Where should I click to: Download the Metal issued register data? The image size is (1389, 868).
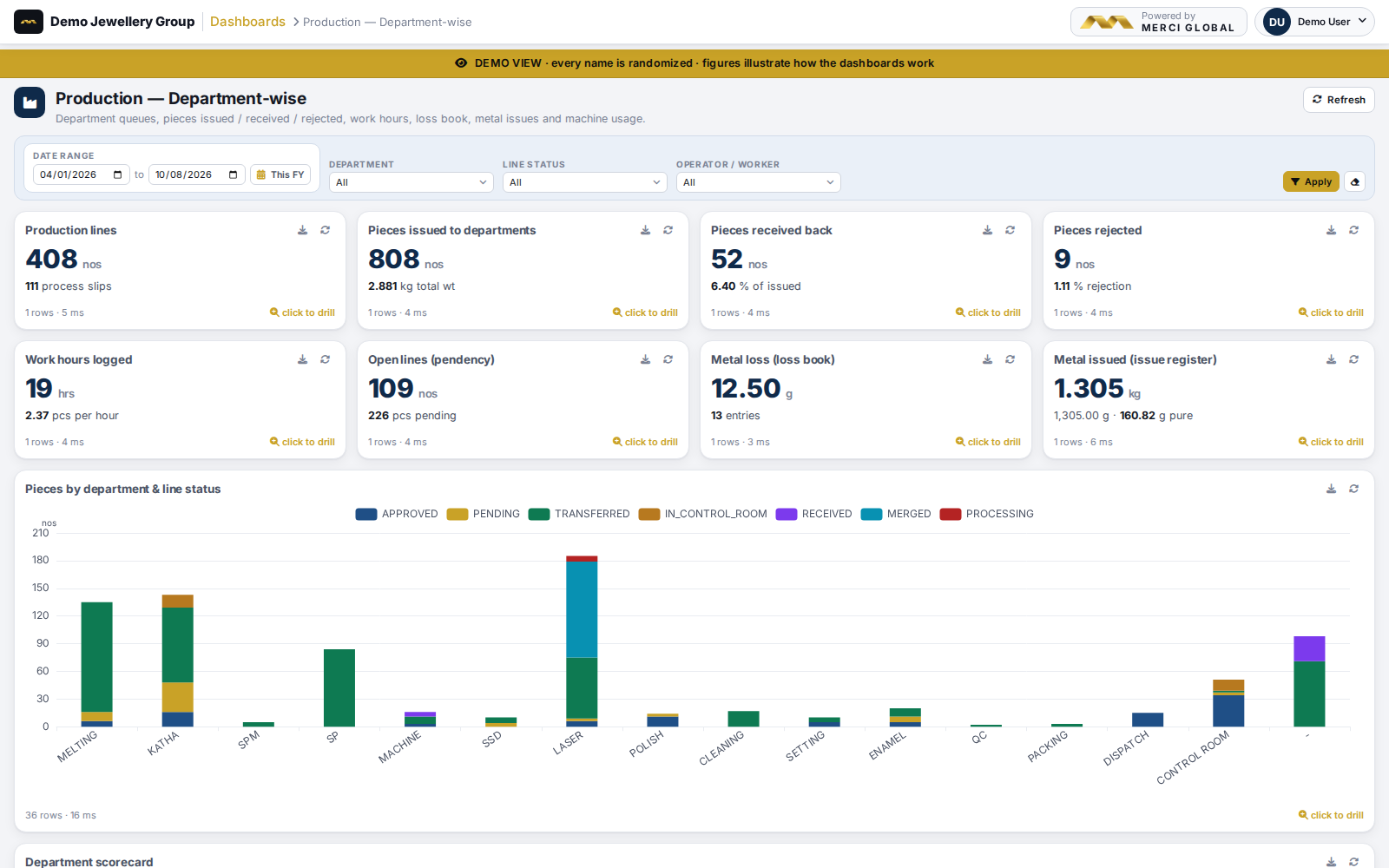tap(1331, 359)
